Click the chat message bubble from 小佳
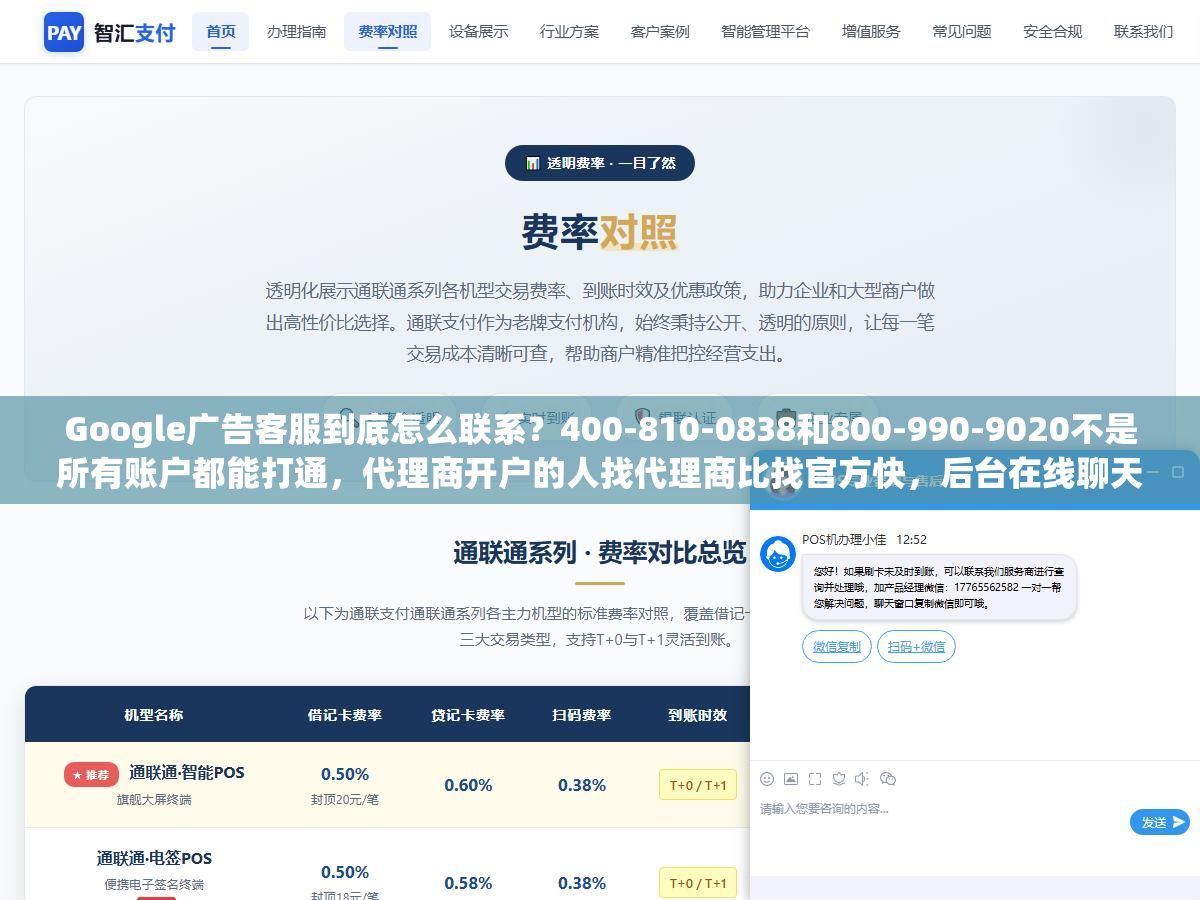The image size is (1200, 900). click(940, 588)
